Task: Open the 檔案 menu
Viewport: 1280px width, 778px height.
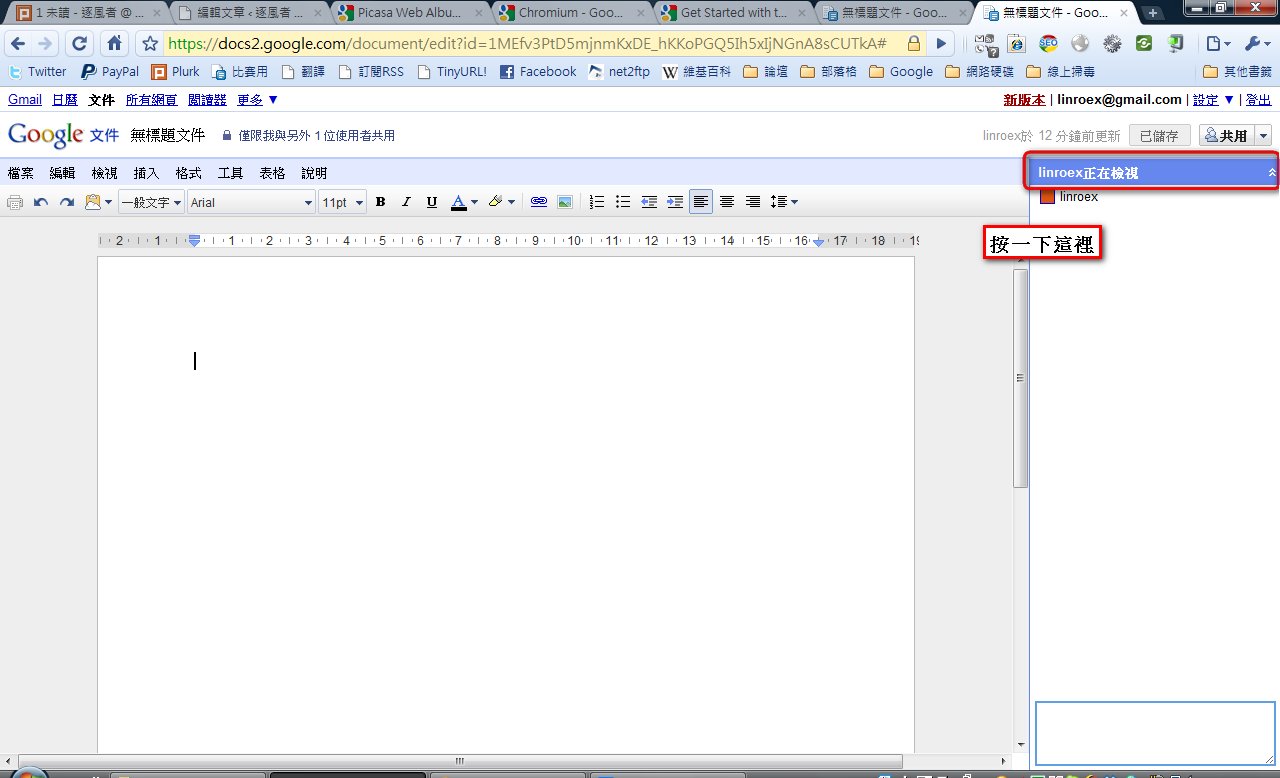Action: [x=20, y=173]
